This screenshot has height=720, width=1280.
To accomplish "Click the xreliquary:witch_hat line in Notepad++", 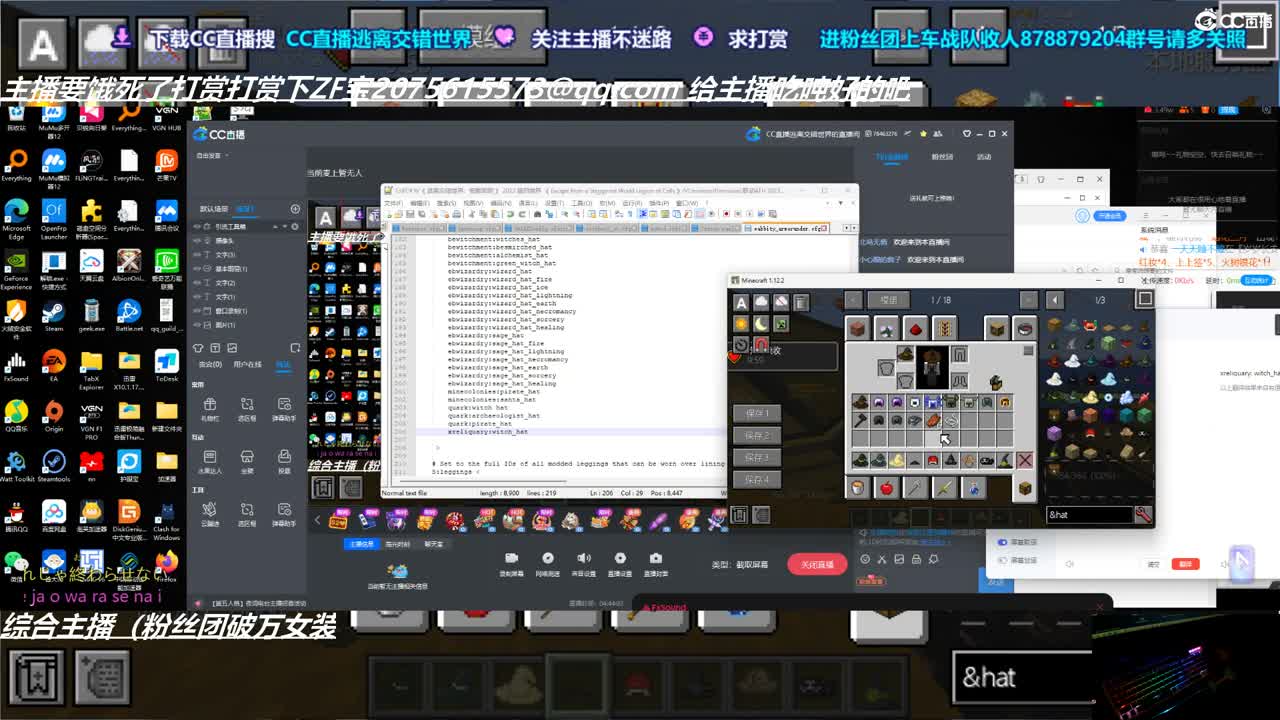I will [487, 432].
